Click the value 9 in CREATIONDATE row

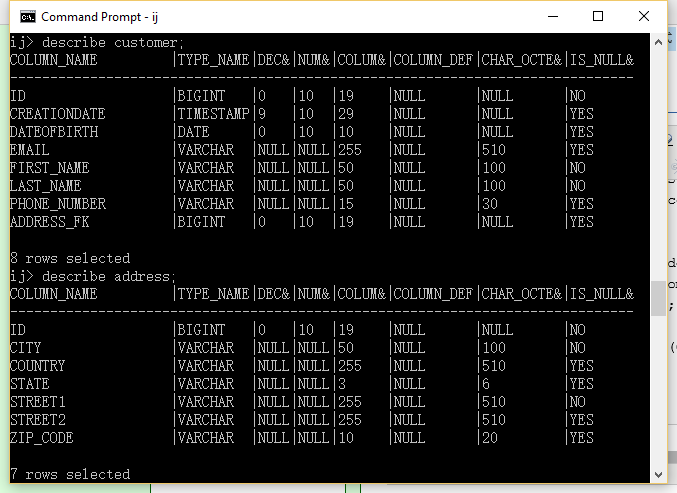pos(262,114)
